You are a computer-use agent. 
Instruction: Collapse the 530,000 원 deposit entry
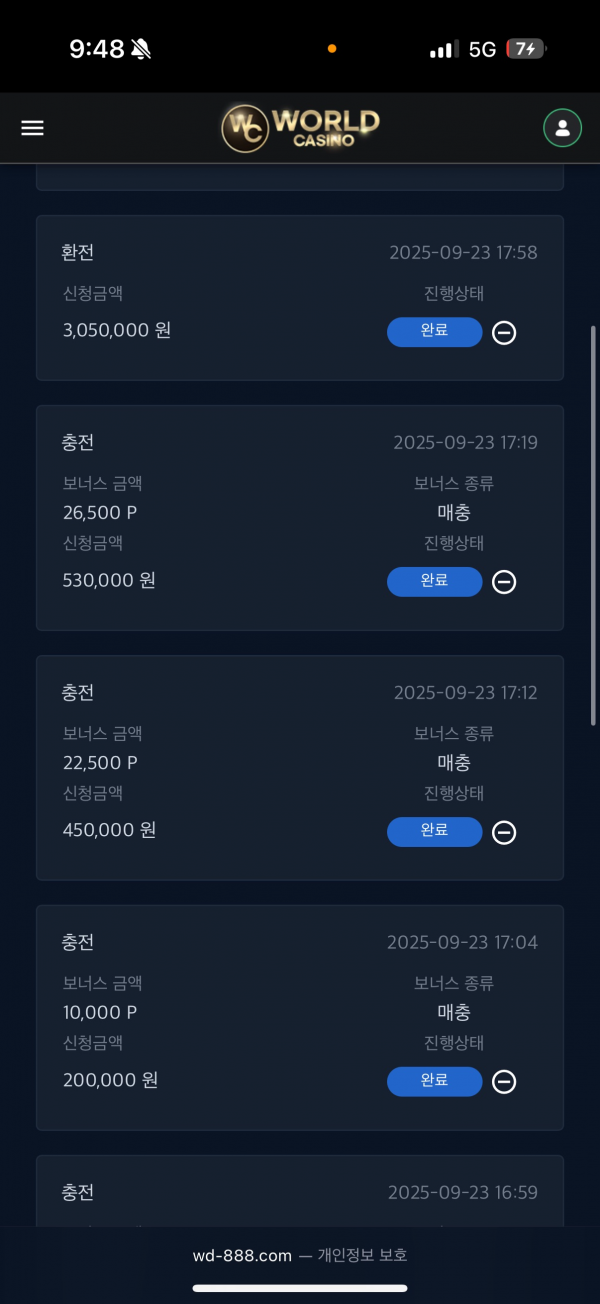(504, 582)
